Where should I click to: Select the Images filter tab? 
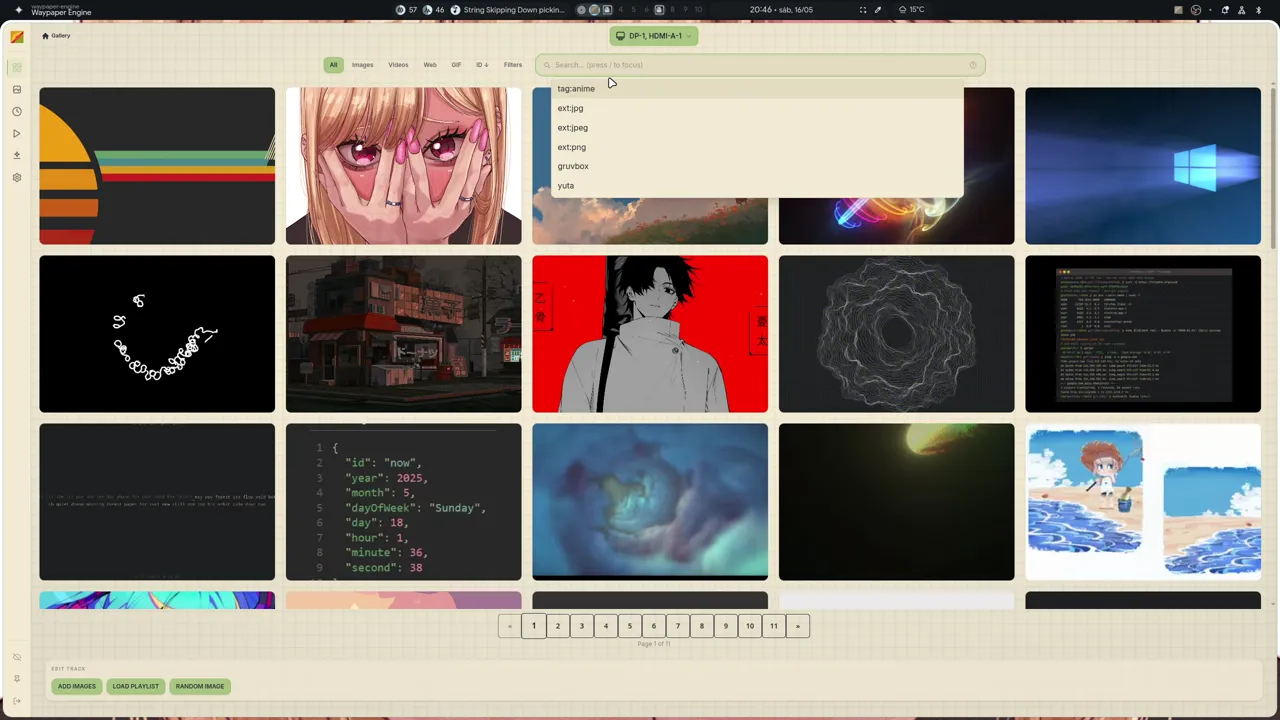coord(362,65)
